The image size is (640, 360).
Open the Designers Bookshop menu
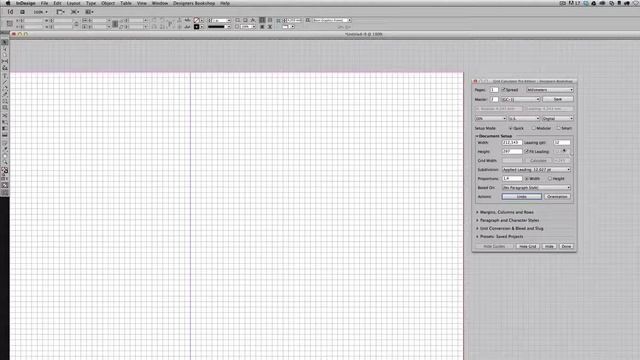[x=194, y=3]
